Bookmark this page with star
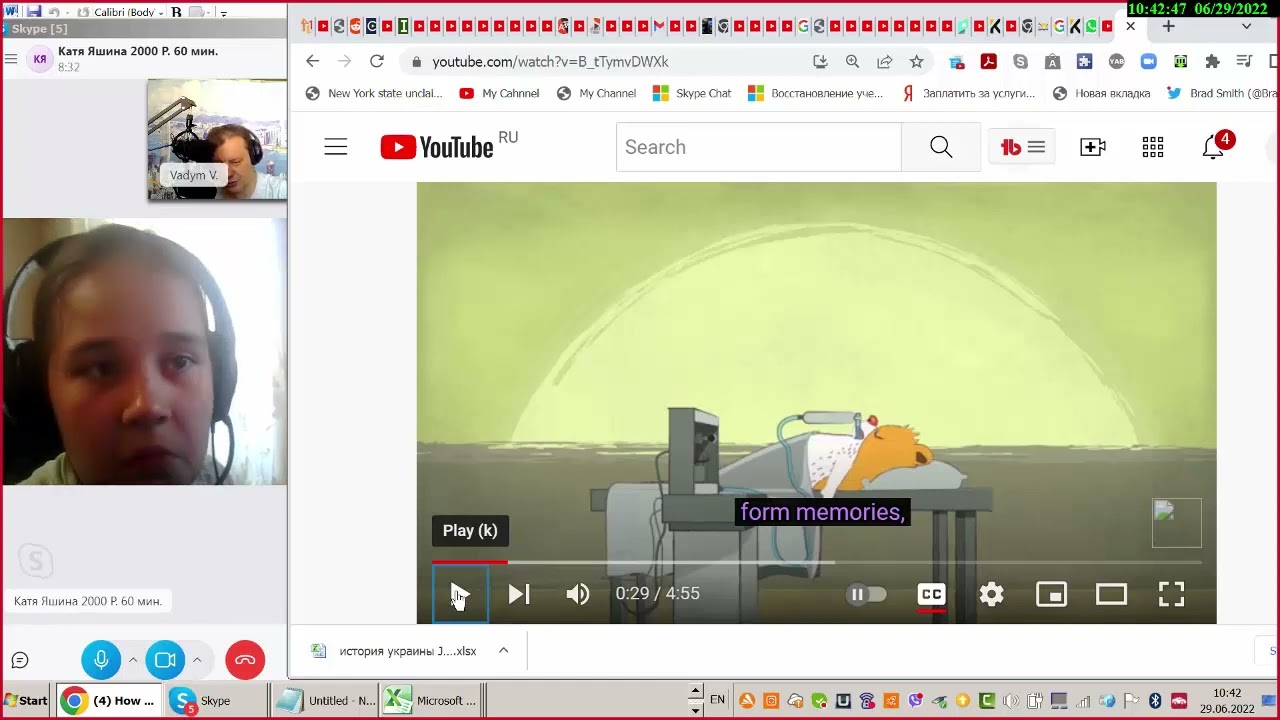The image size is (1280, 720). [916, 61]
